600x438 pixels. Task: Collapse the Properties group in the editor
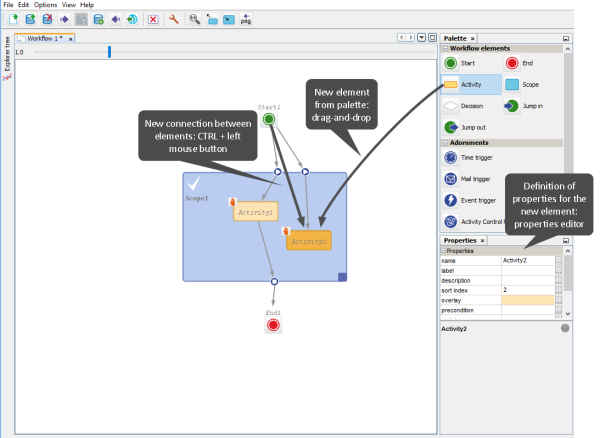click(x=444, y=250)
